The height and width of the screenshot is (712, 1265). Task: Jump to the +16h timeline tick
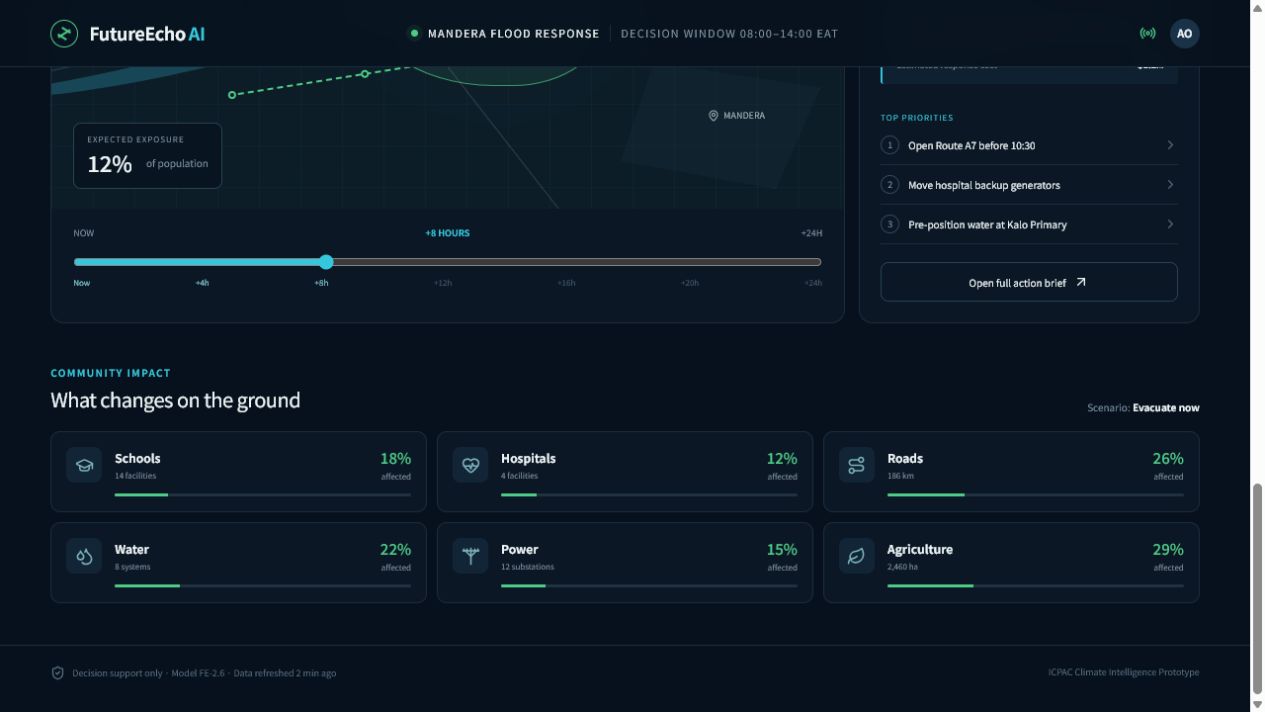tap(566, 283)
